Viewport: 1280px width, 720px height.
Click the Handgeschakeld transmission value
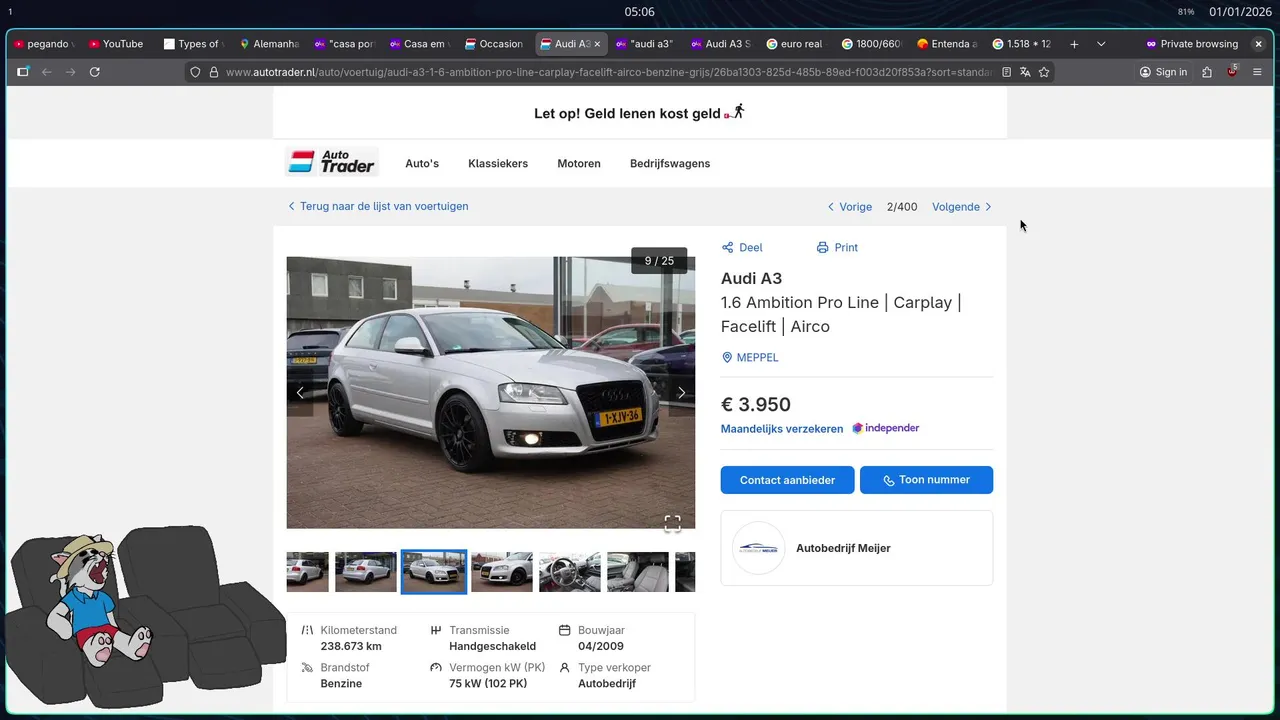(493, 646)
